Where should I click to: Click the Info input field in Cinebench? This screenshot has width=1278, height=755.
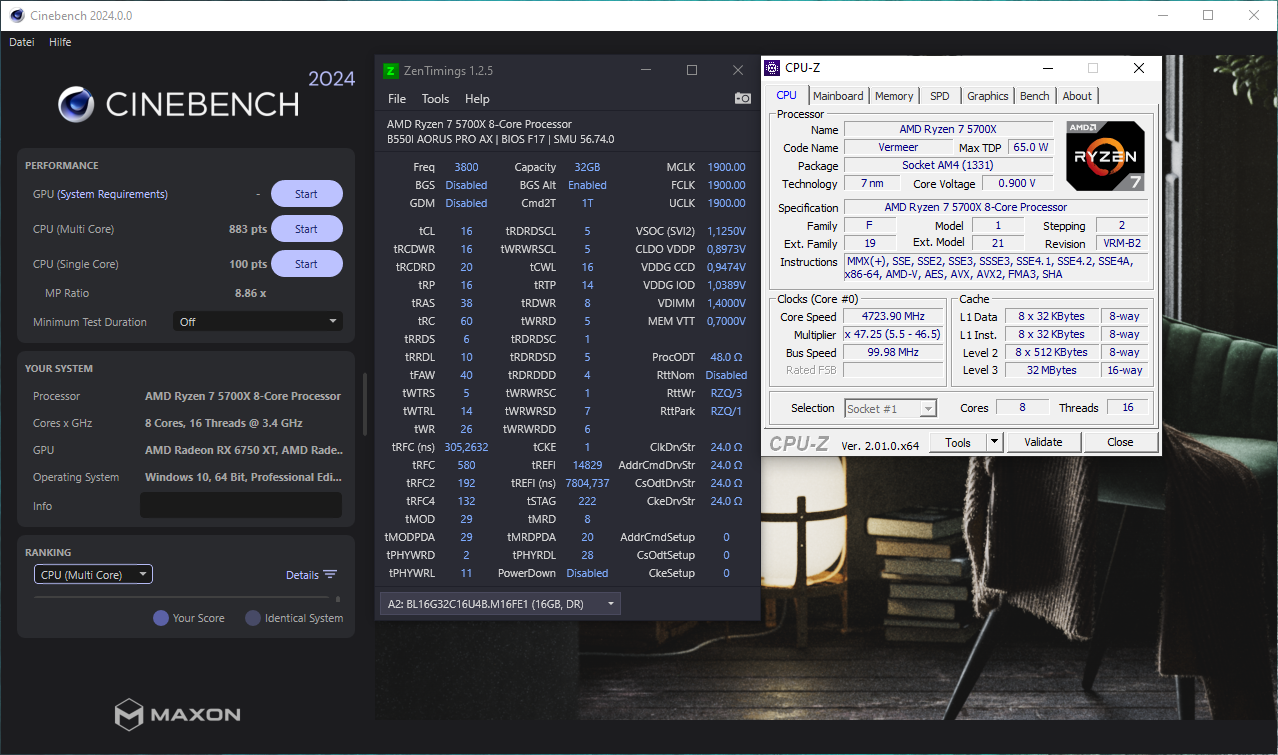(241, 505)
